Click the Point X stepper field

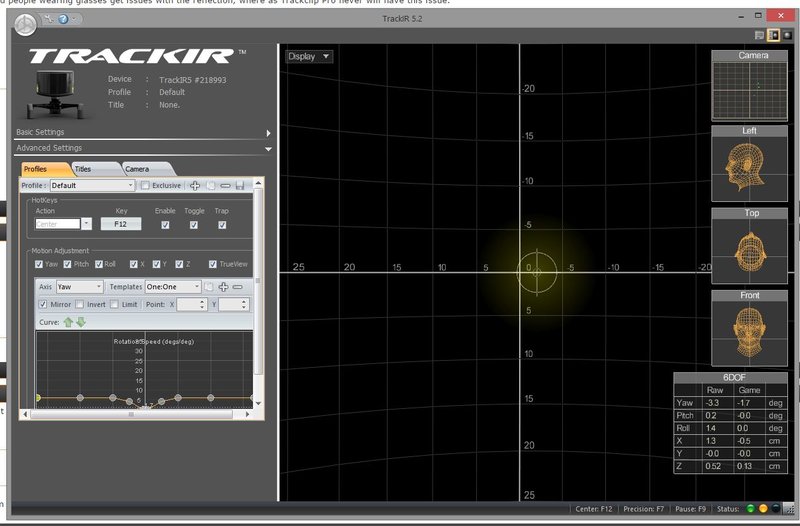(191, 305)
